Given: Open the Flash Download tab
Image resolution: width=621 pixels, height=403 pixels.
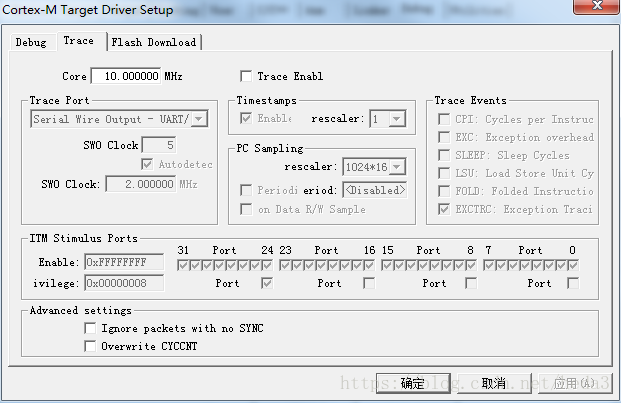Looking at the screenshot, I should [x=154, y=42].
